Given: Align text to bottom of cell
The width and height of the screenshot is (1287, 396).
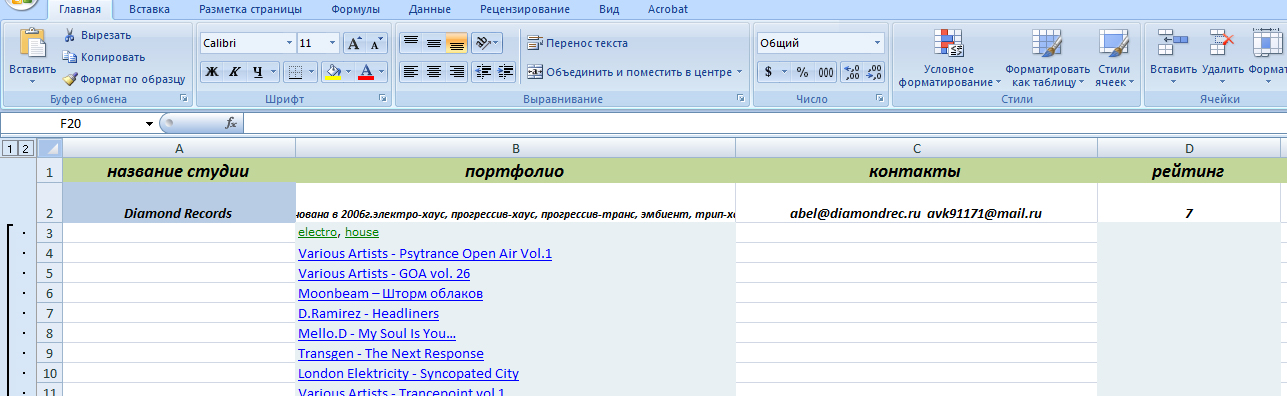Looking at the screenshot, I should [456, 43].
